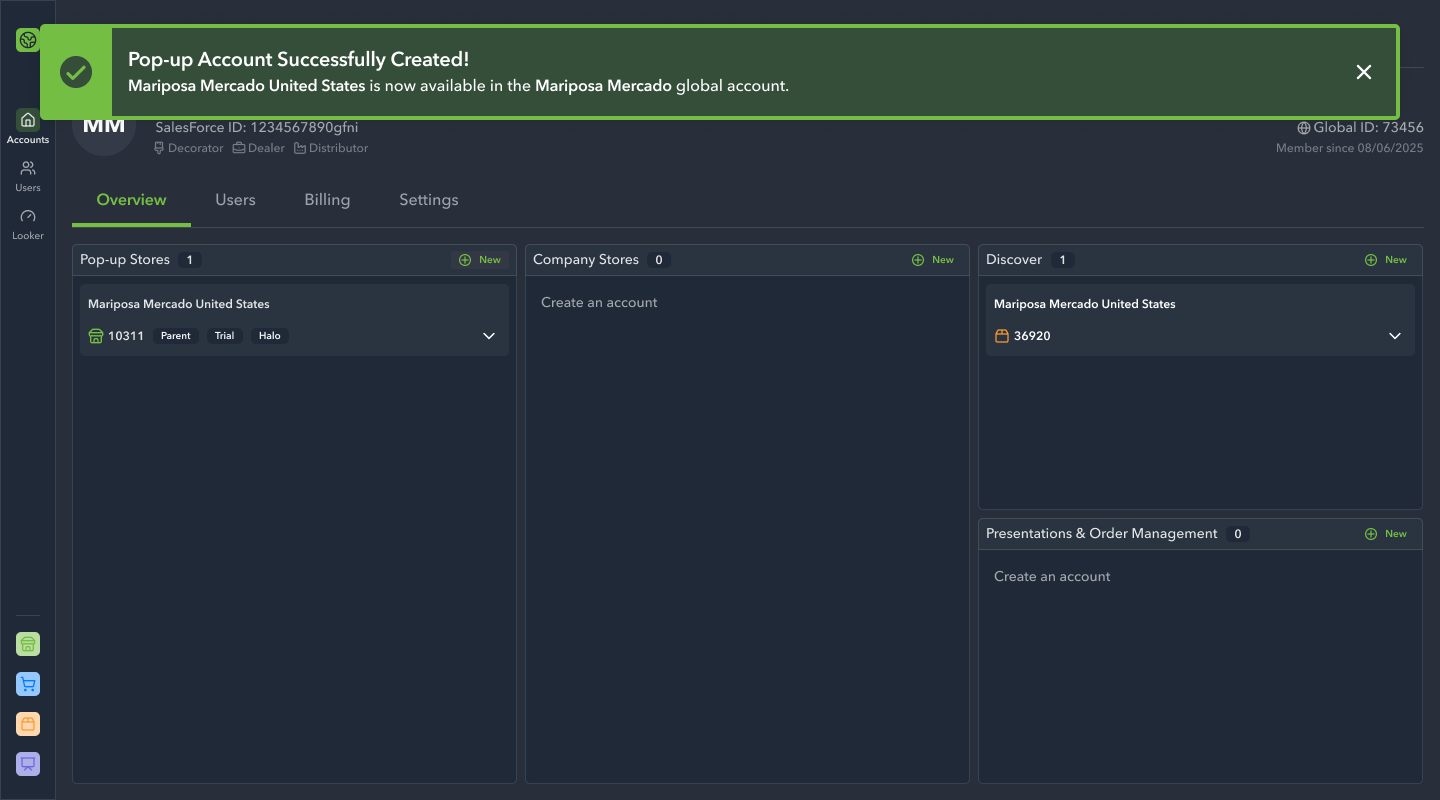Click Mariposa Mercado United States in Pop-up Stores
This screenshot has width=1440, height=800.
[179, 304]
